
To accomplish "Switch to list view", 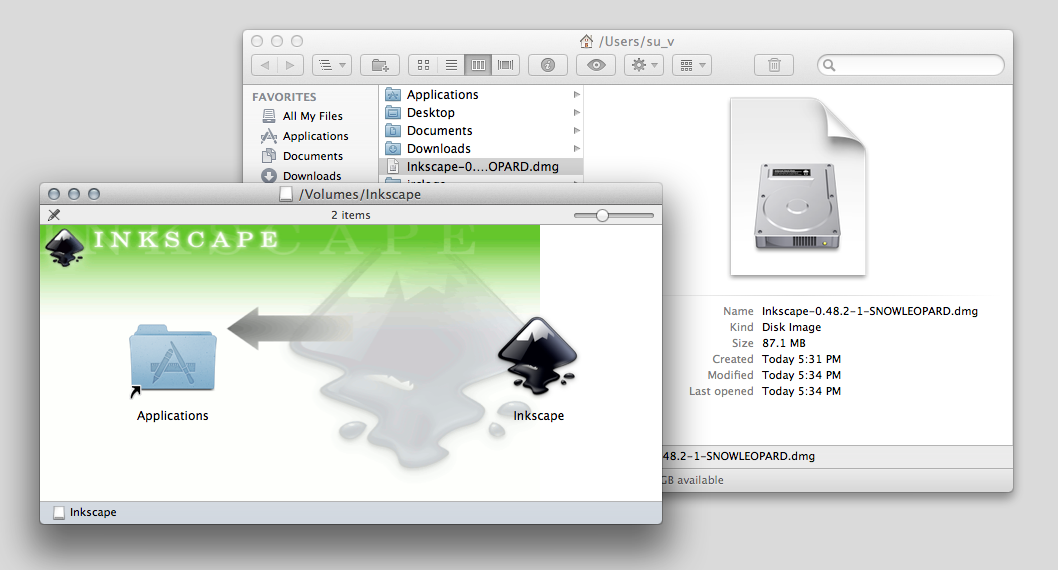I will (x=451, y=65).
